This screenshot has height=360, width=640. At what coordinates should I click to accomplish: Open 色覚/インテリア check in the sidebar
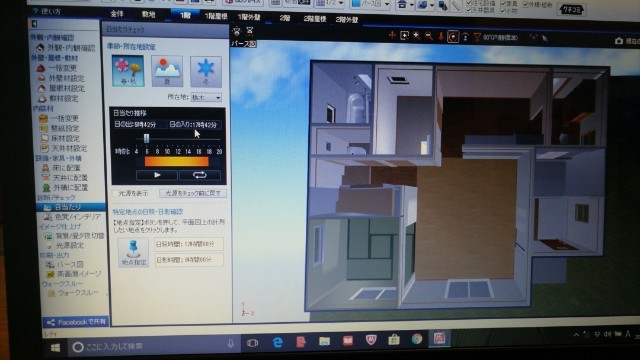click(72, 217)
